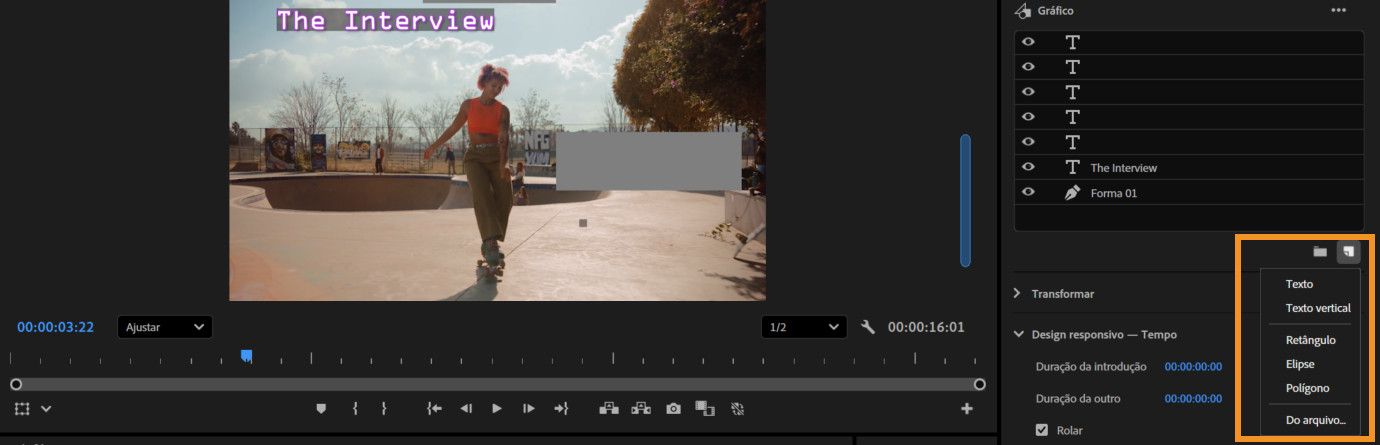
Task: Select the Forma 01 layer row
Action: pos(1189,192)
